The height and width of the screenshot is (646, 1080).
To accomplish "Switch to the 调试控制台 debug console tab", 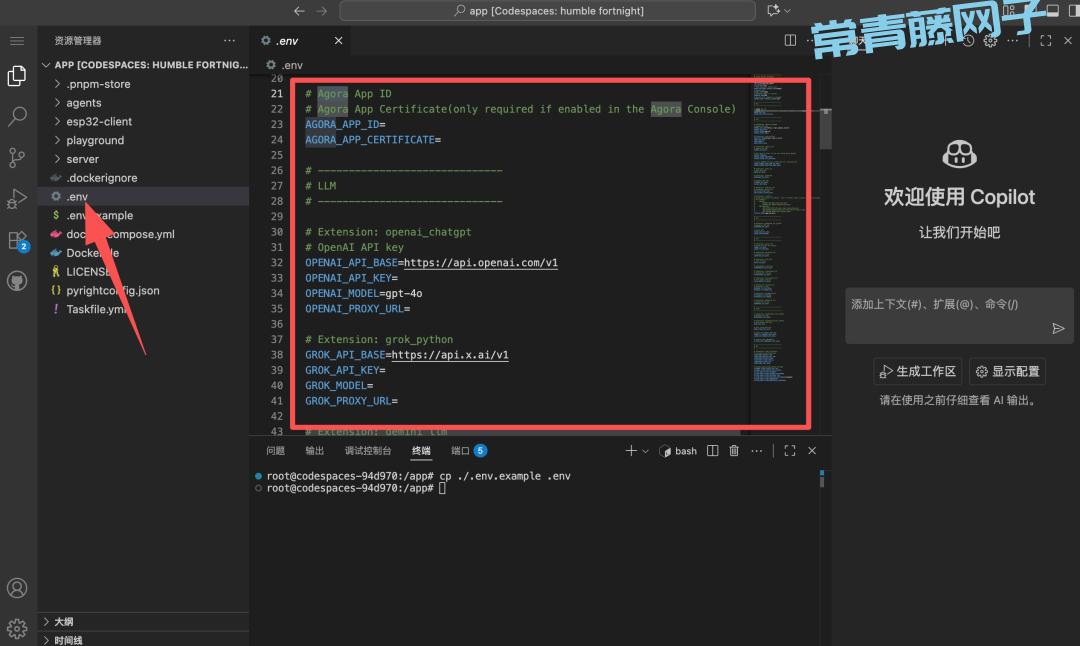I will click(x=368, y=450).
